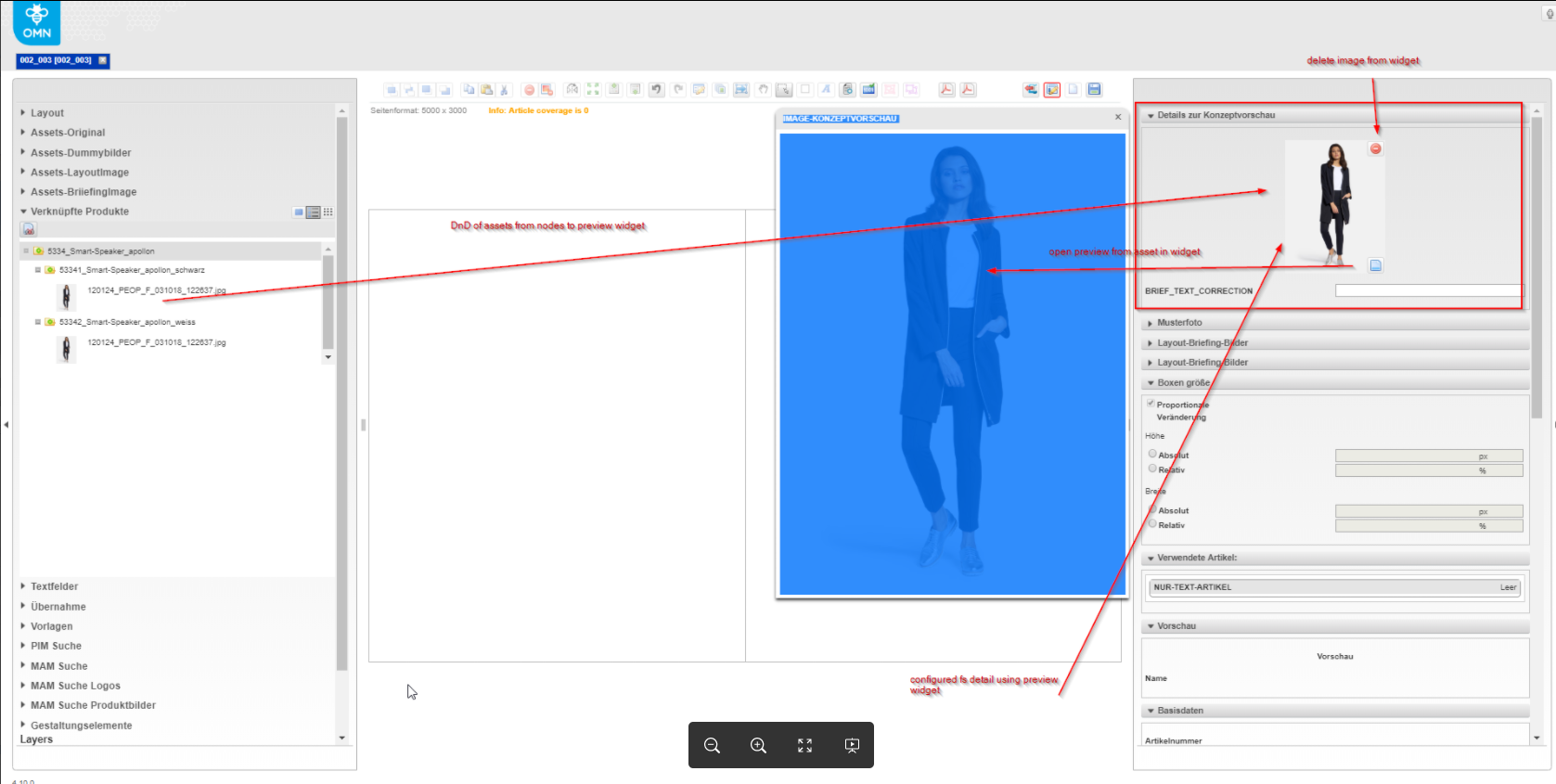
Task: Close the Image-Konzeptvorschau popup
Action: coord(1118,117)
